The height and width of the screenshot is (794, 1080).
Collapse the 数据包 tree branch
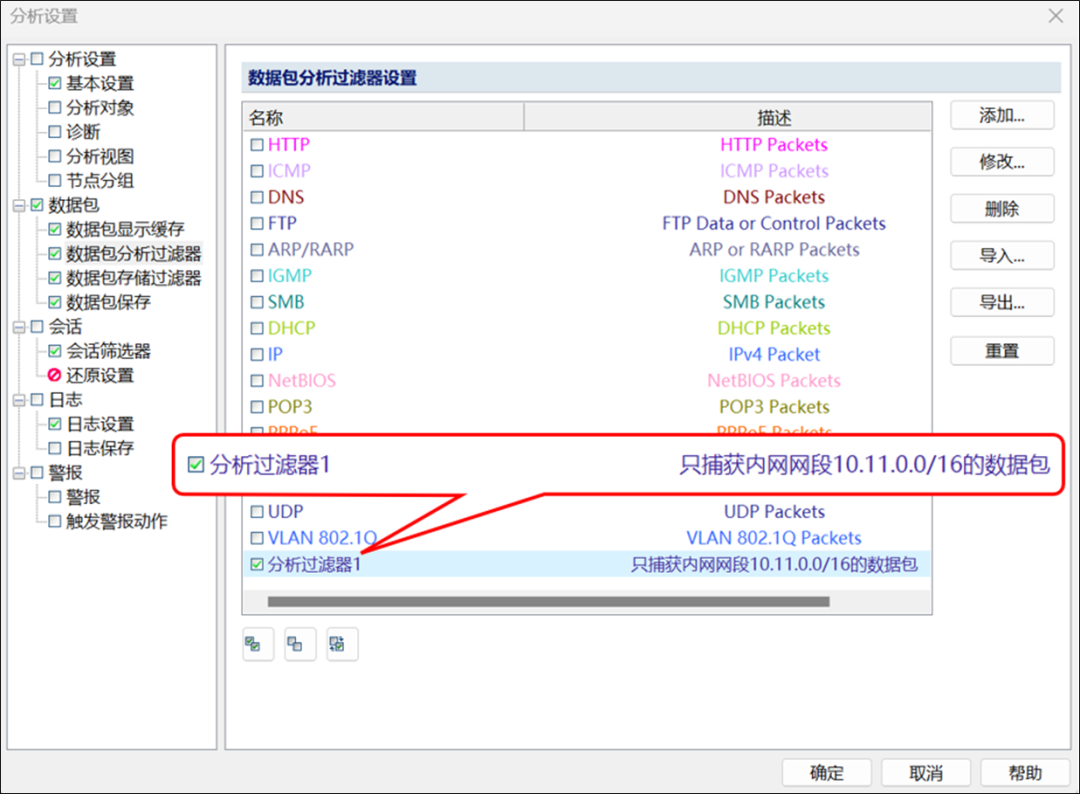(19, 204)
